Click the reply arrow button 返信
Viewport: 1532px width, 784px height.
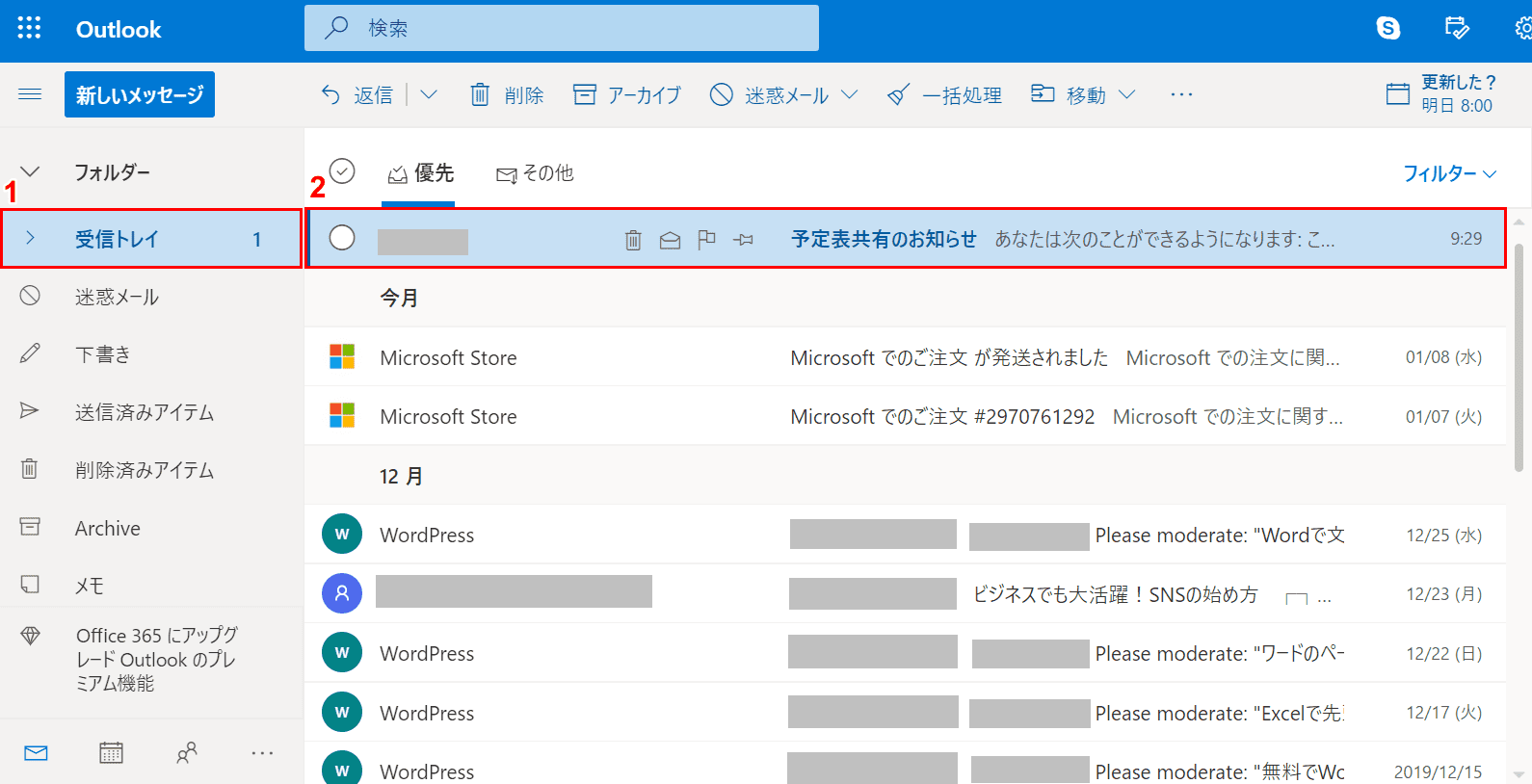tap(357, 94)
